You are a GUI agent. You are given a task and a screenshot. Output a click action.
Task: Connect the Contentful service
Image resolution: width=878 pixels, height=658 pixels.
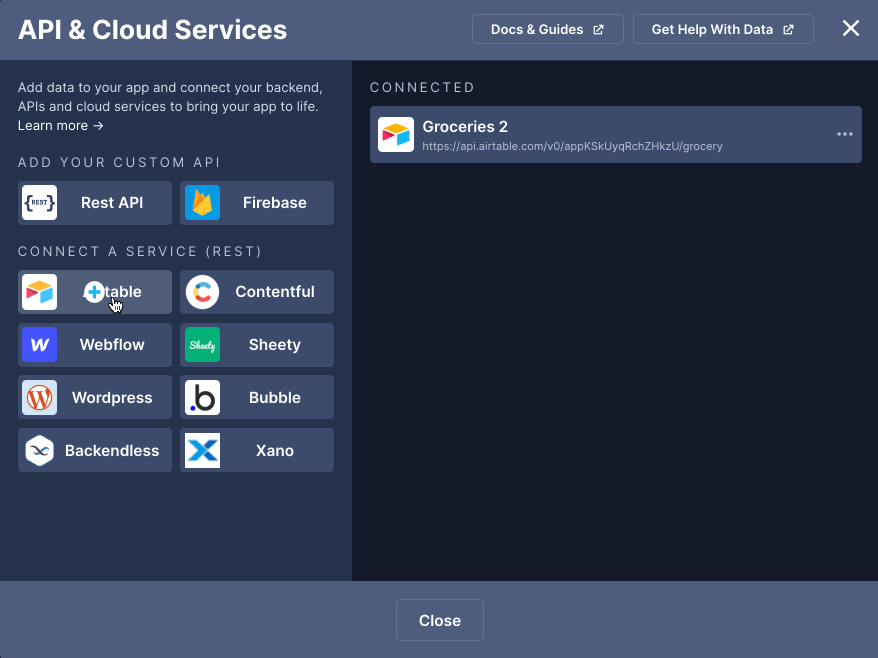[257, 292]
